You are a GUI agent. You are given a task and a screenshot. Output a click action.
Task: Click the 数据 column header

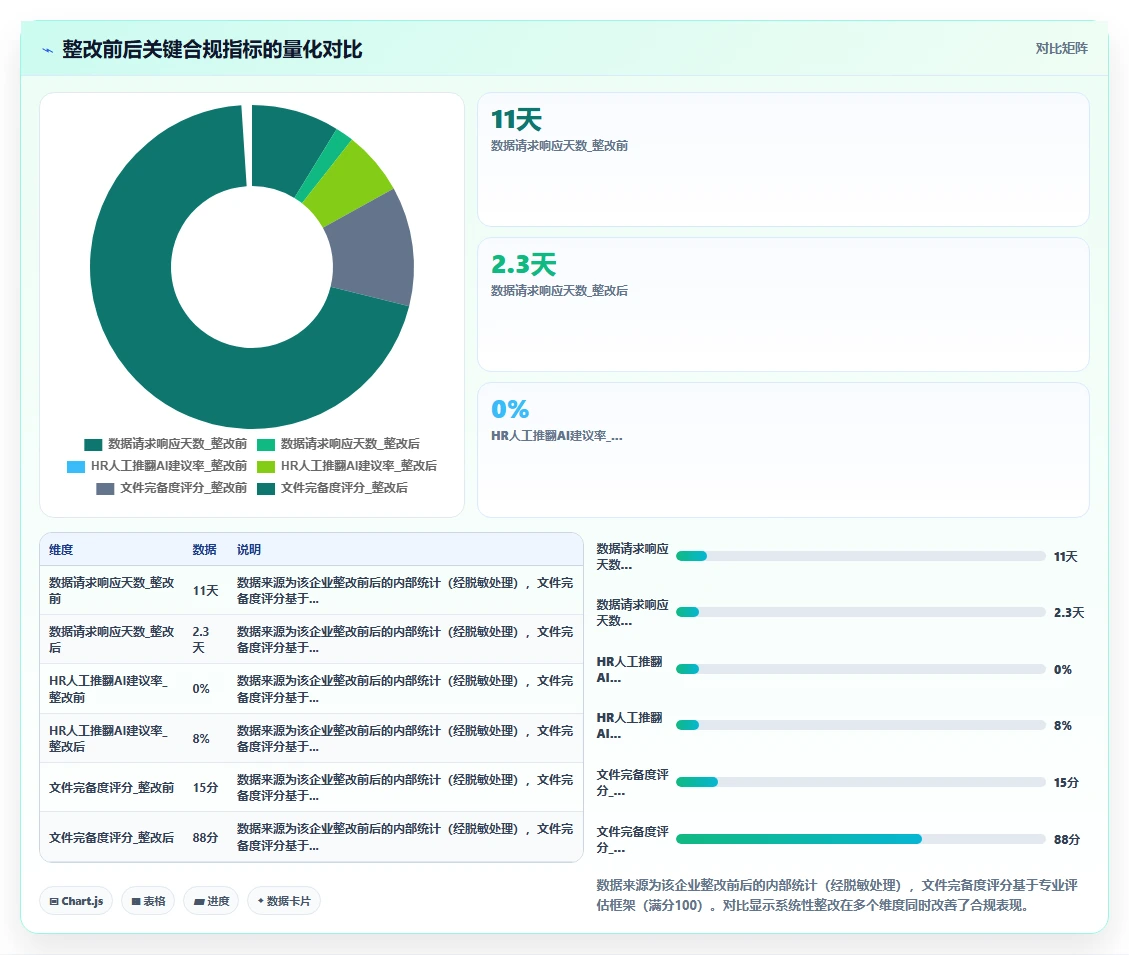(x=204, y=550)
